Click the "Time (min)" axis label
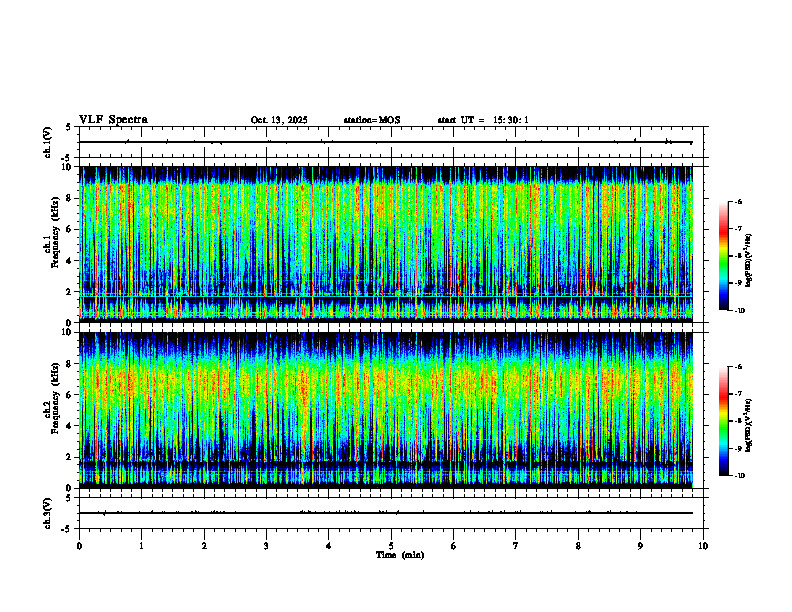The width and height of the screenshot is (792, 612). [400, 555]
